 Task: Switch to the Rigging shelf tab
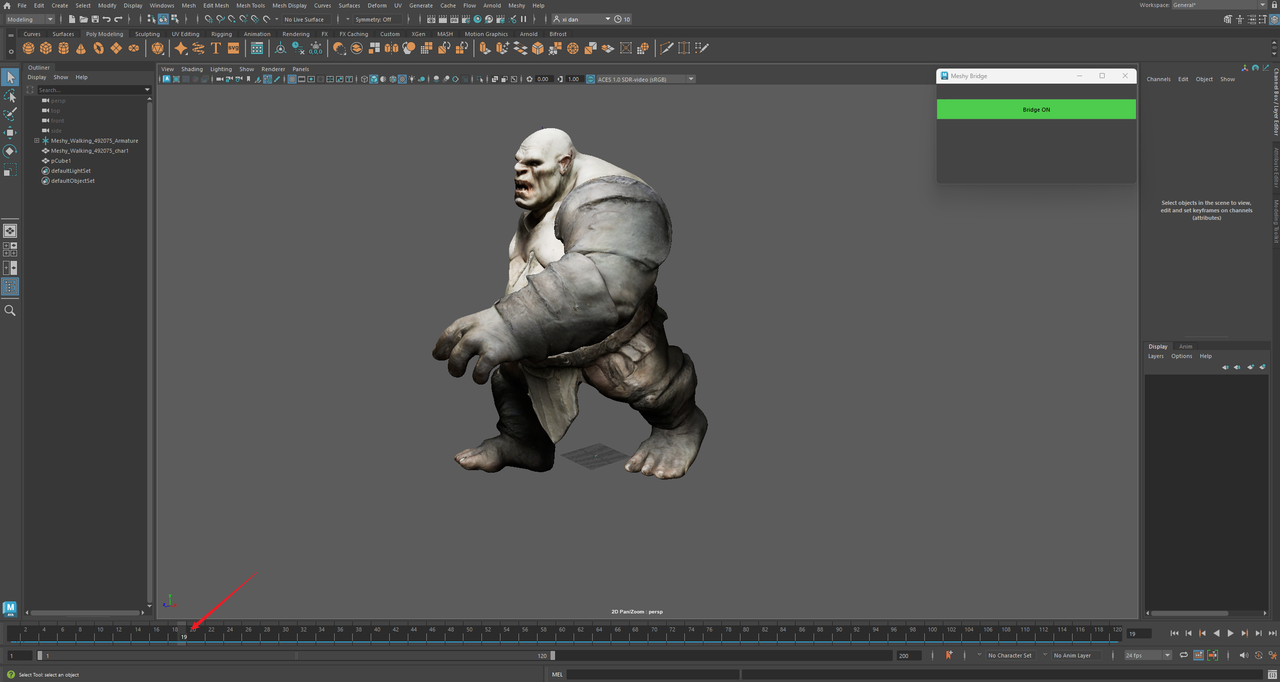221,34
